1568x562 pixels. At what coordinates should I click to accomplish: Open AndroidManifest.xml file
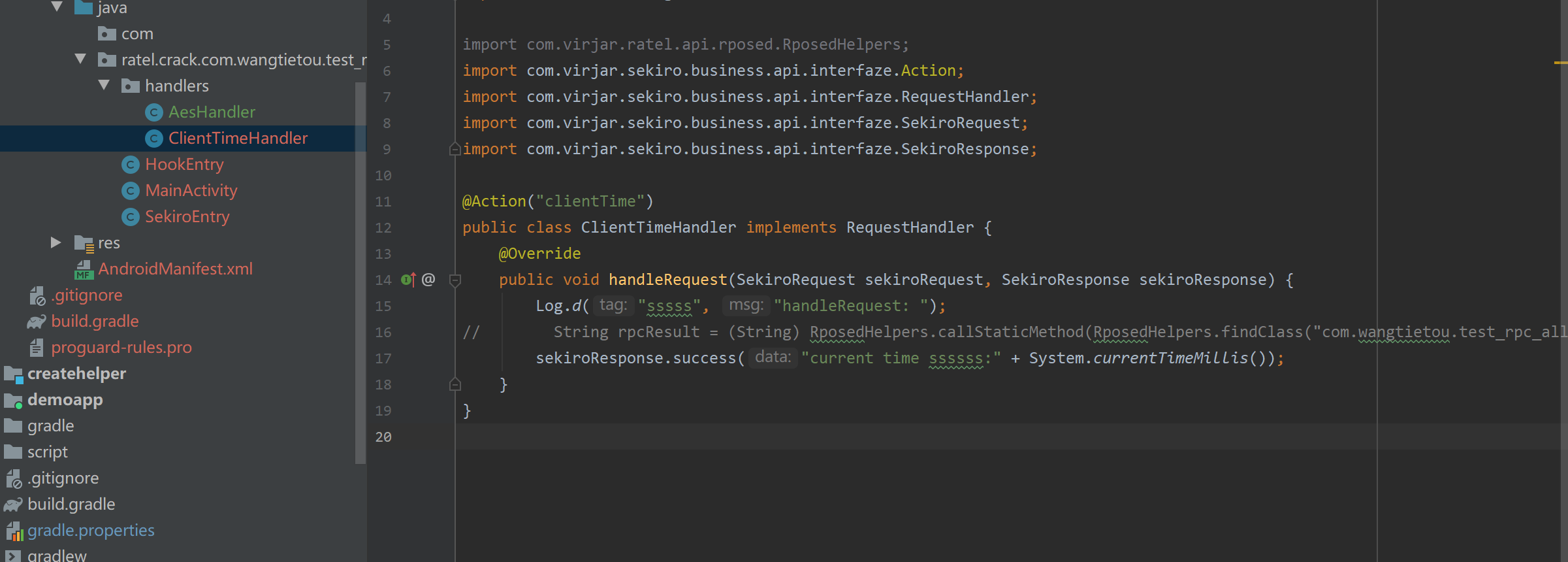coord(175,269)
